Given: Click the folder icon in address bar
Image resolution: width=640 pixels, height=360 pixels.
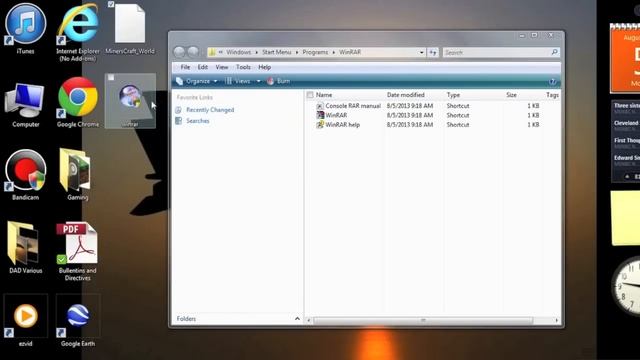Looking at the screenshot, I should [x=212, y=52].
